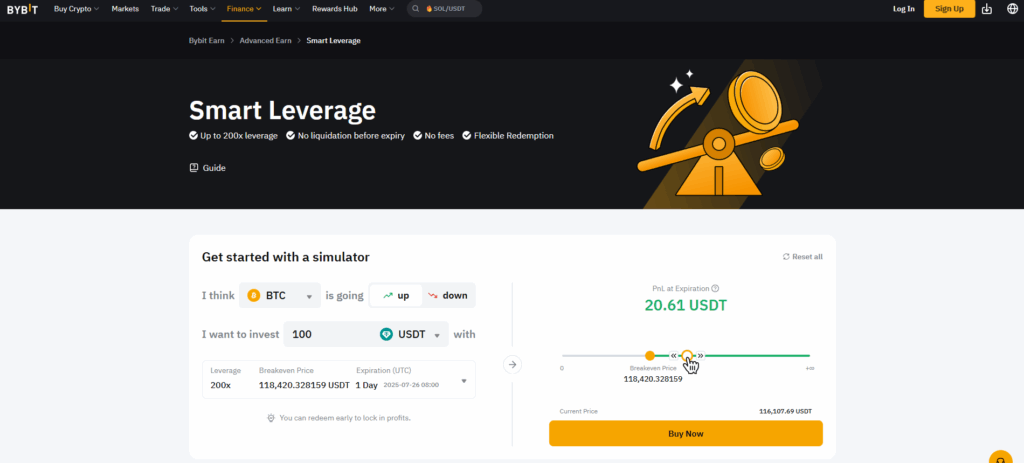Click the Reset all refresh icon

786,257
